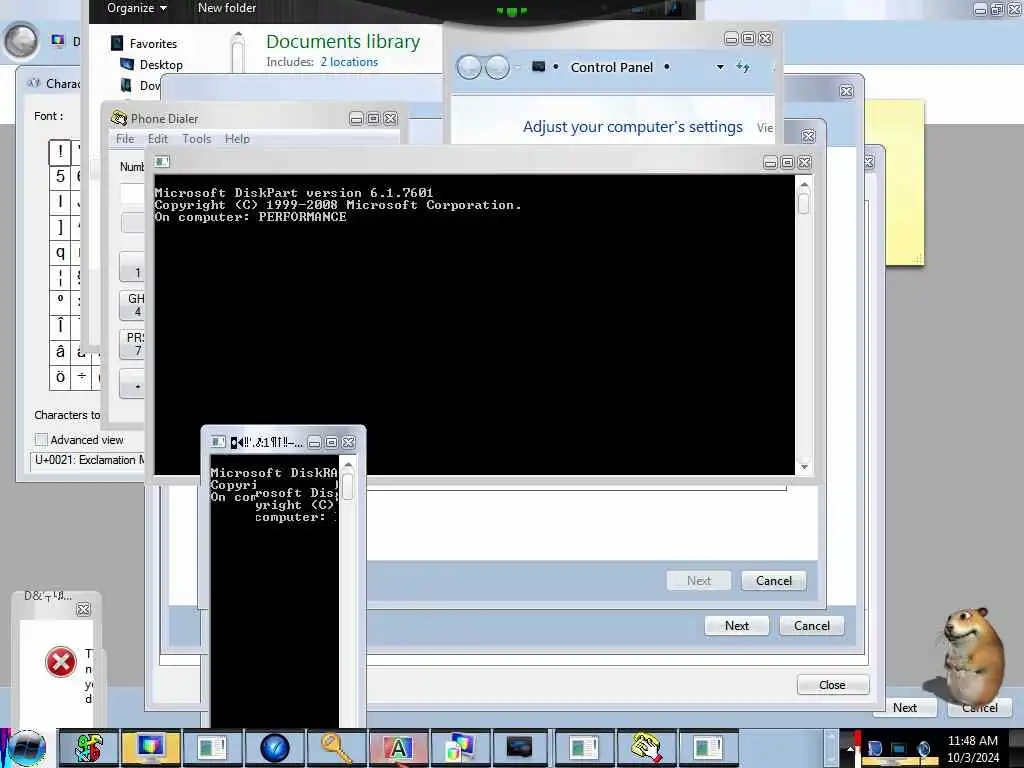Click Control Panel back navigation button
The height and width of the screenshot is (768, 1024).
469,67
